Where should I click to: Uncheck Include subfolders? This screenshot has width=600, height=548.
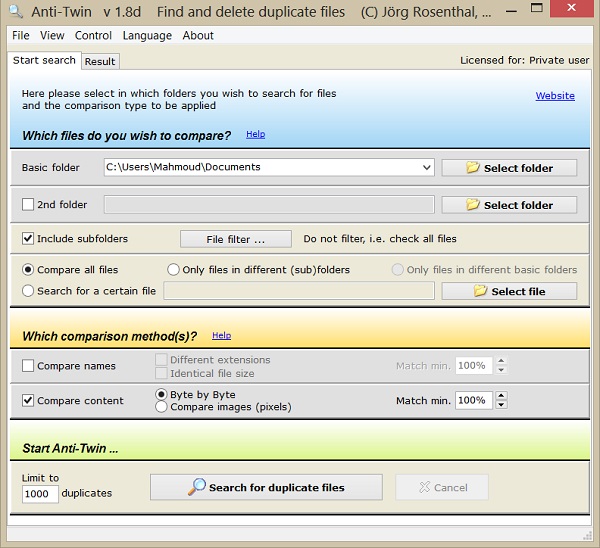coord(28,238)
